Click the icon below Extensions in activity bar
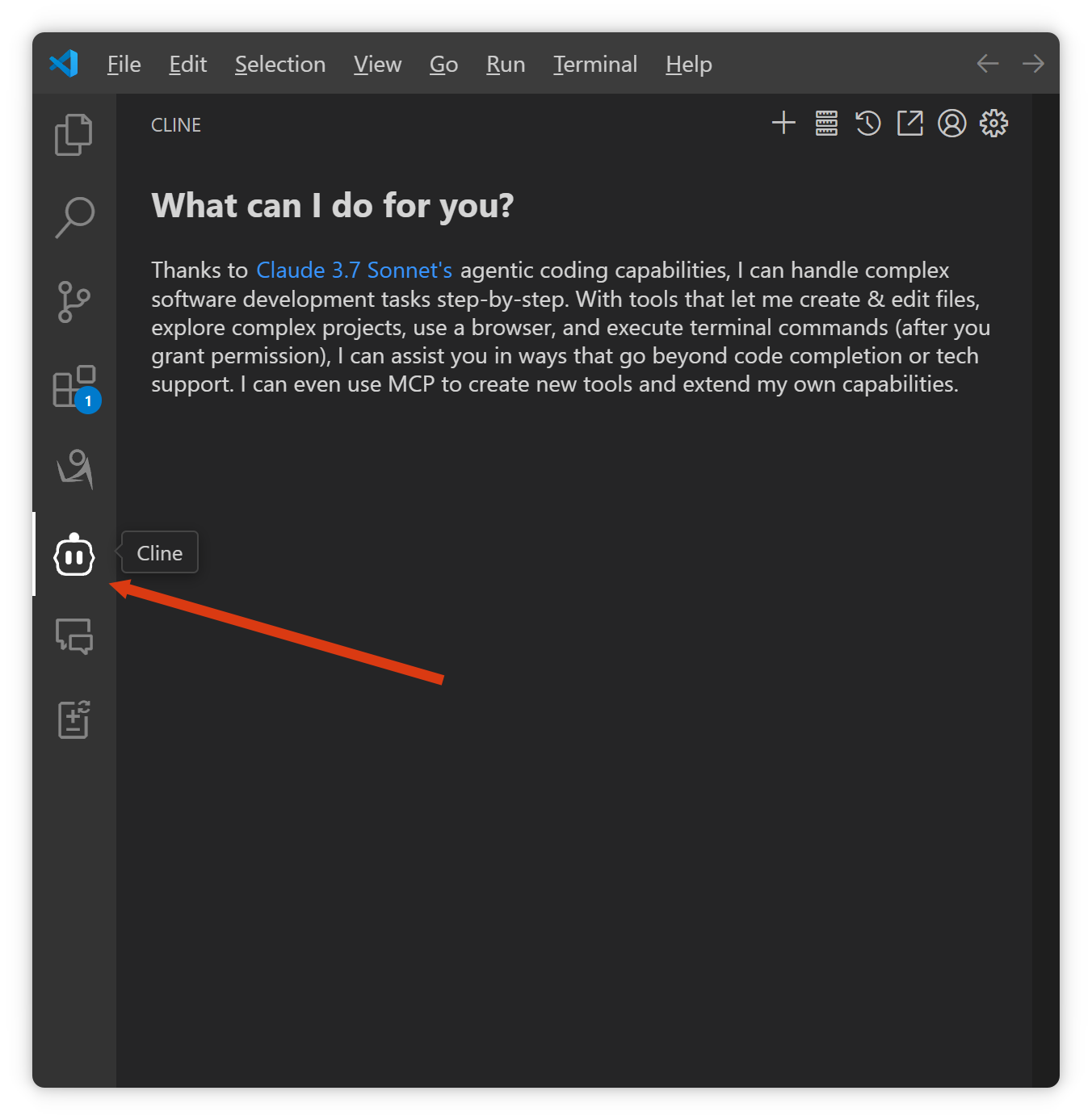The image size is (1092, 1120). point(73,469)
